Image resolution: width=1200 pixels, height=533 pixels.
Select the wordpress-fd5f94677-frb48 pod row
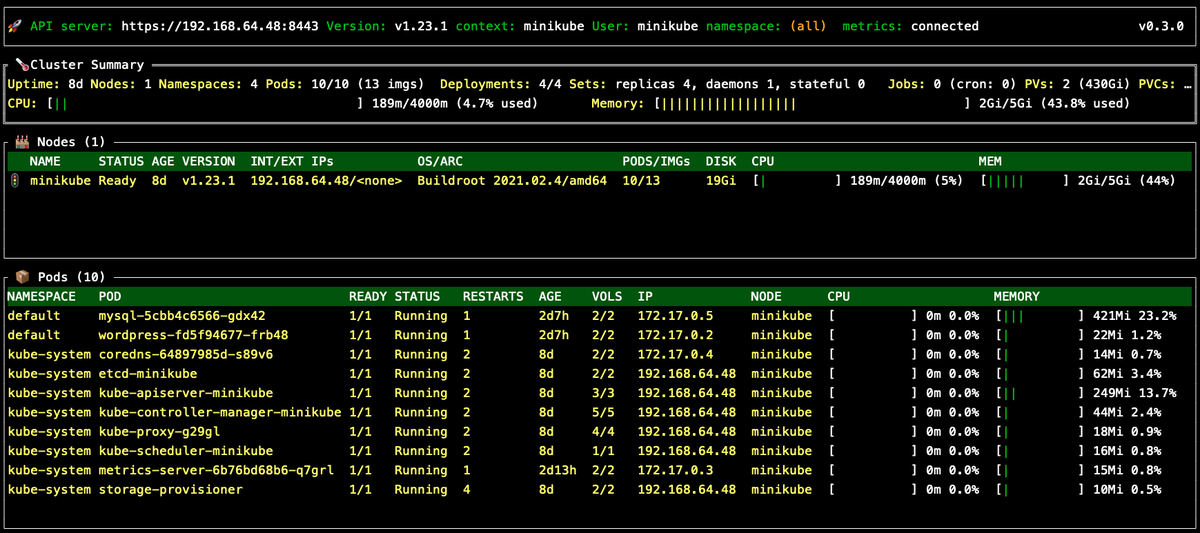click(600, 335)
